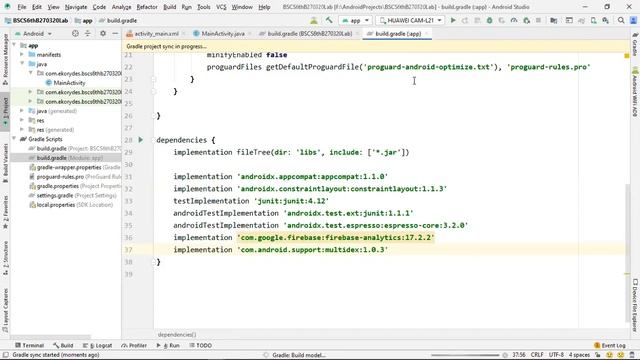Open the Logcat tool window
The height and width of the screenshot is (360, 640).
(98, 345)
